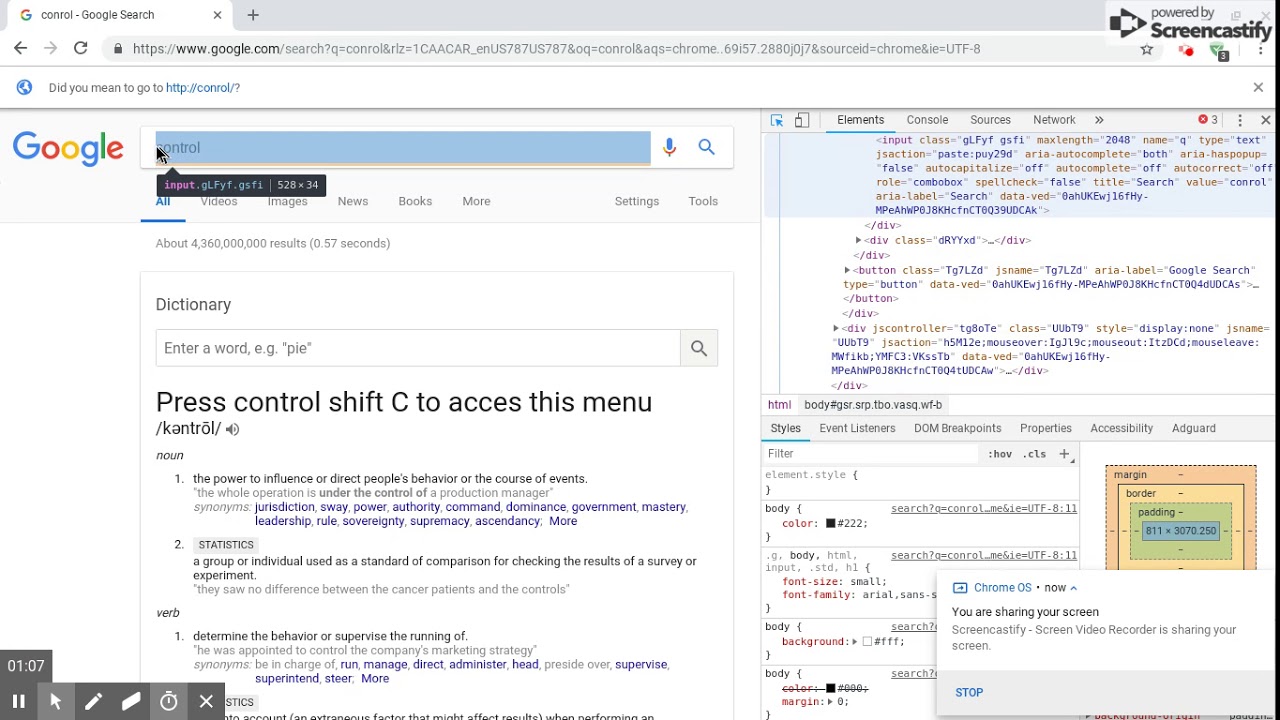Toggle the .cls class editor option
The width and height of the screenshot is (1280, 720).
1034,454
